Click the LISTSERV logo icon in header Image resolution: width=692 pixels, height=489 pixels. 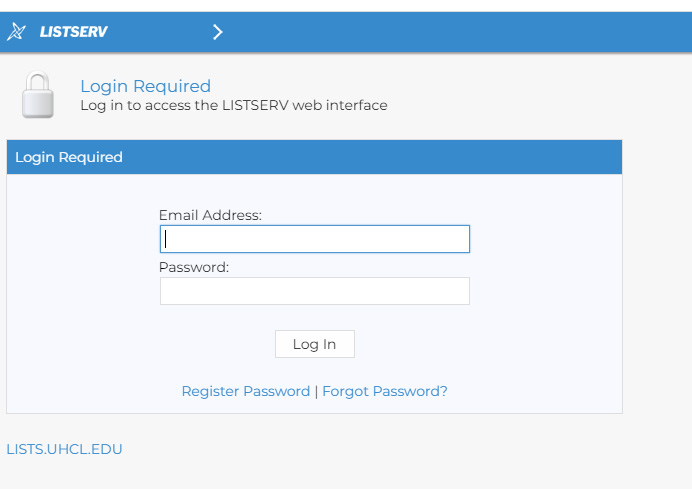tap(16, 32)
